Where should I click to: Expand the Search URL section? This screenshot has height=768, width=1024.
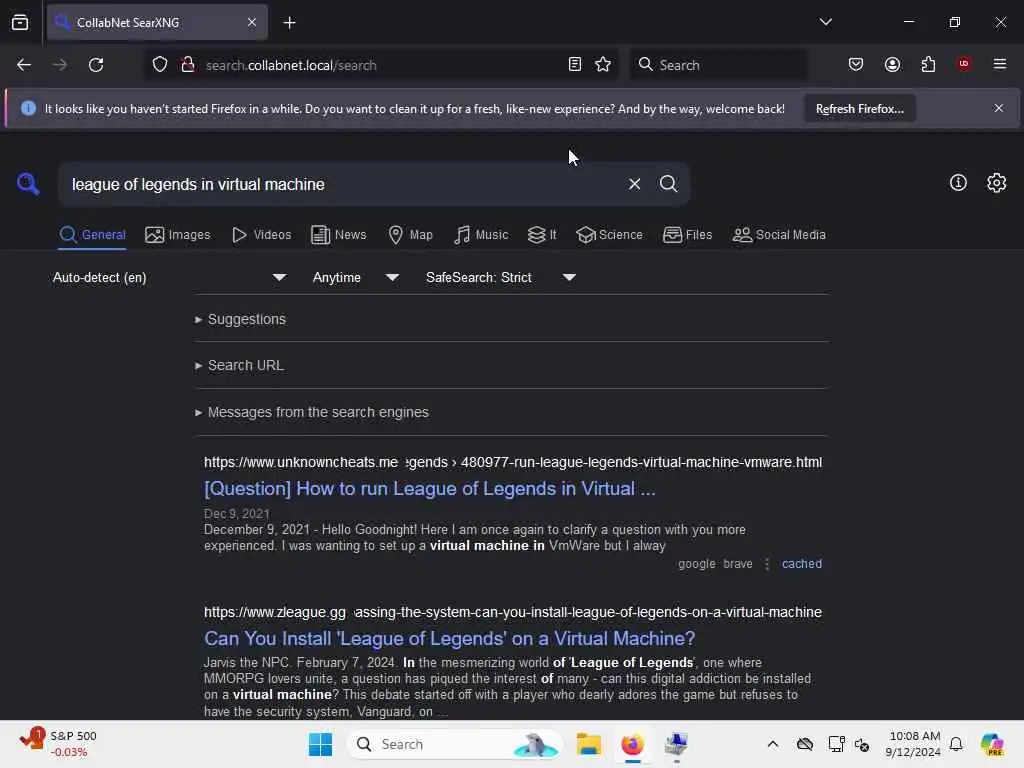tap(240, 366)
